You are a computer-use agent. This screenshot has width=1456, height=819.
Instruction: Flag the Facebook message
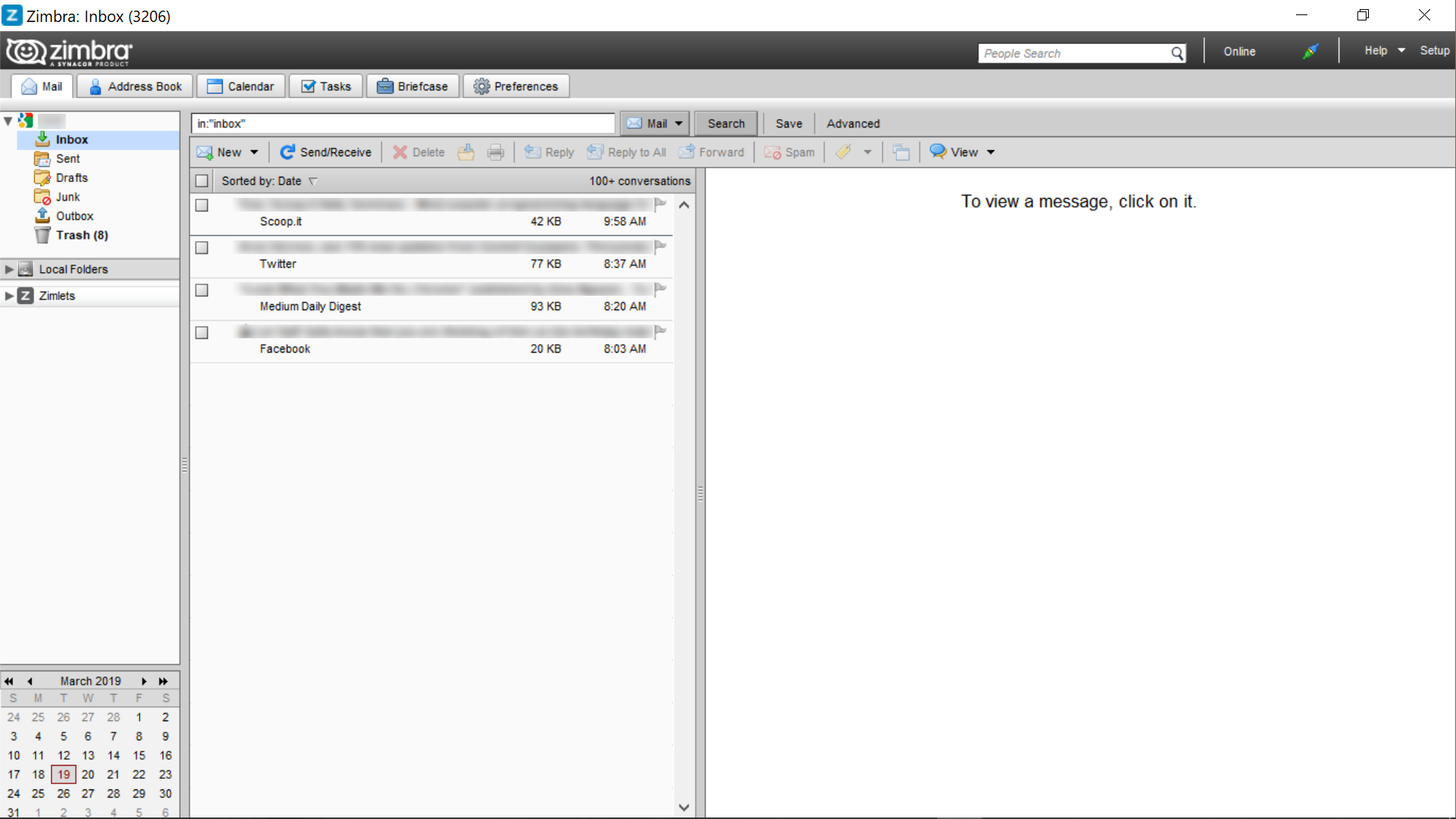click(660, 331)
